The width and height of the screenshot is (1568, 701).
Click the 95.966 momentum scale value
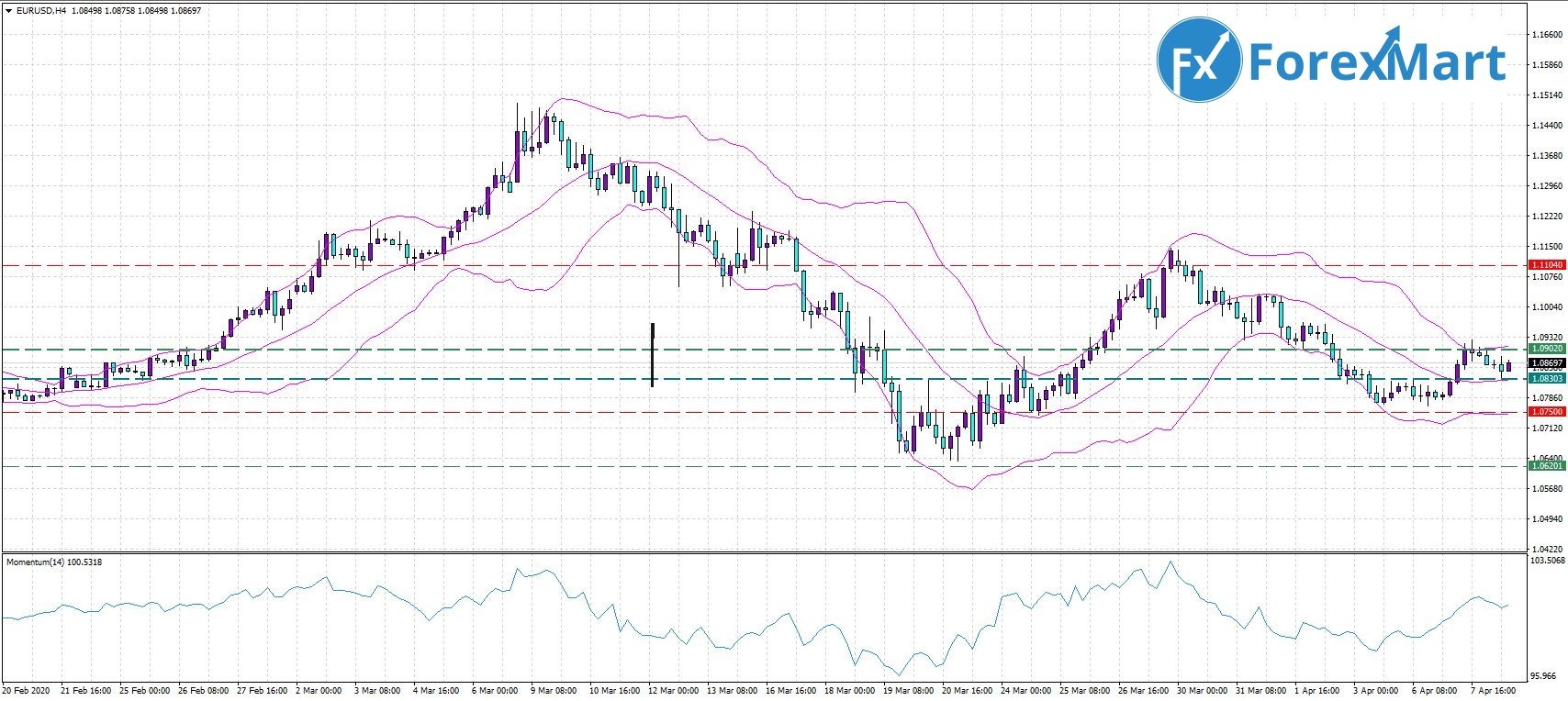pyautogui.click(x=1545, y=676)
